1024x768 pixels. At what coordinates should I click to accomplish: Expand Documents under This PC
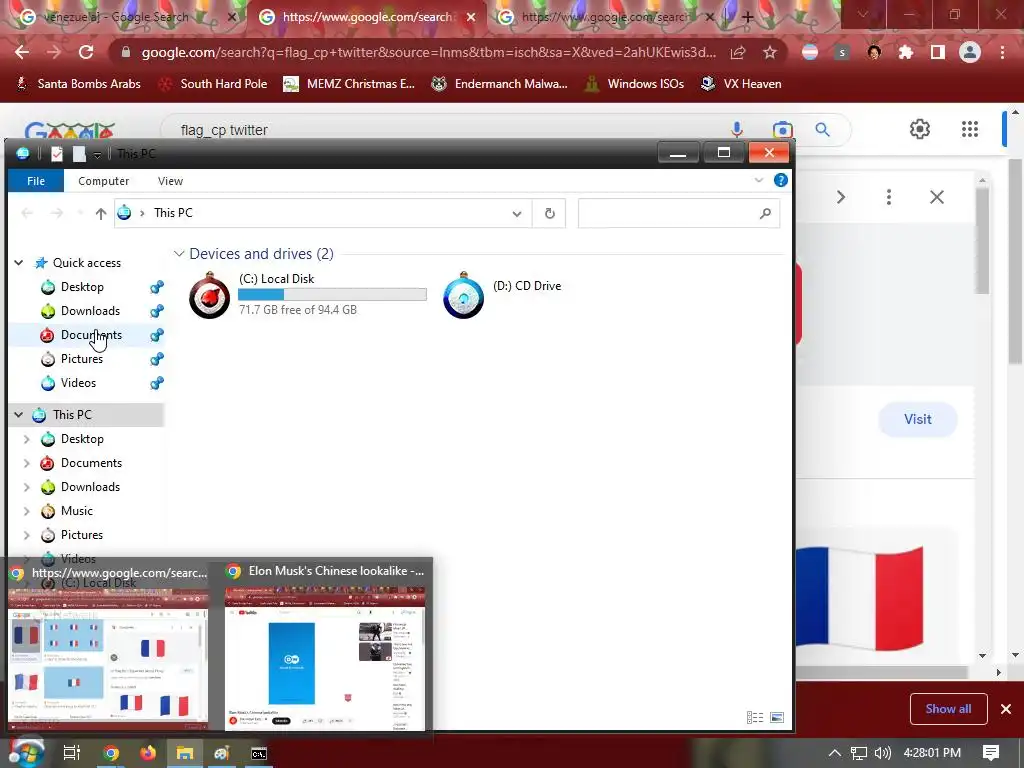pos(27,463)
